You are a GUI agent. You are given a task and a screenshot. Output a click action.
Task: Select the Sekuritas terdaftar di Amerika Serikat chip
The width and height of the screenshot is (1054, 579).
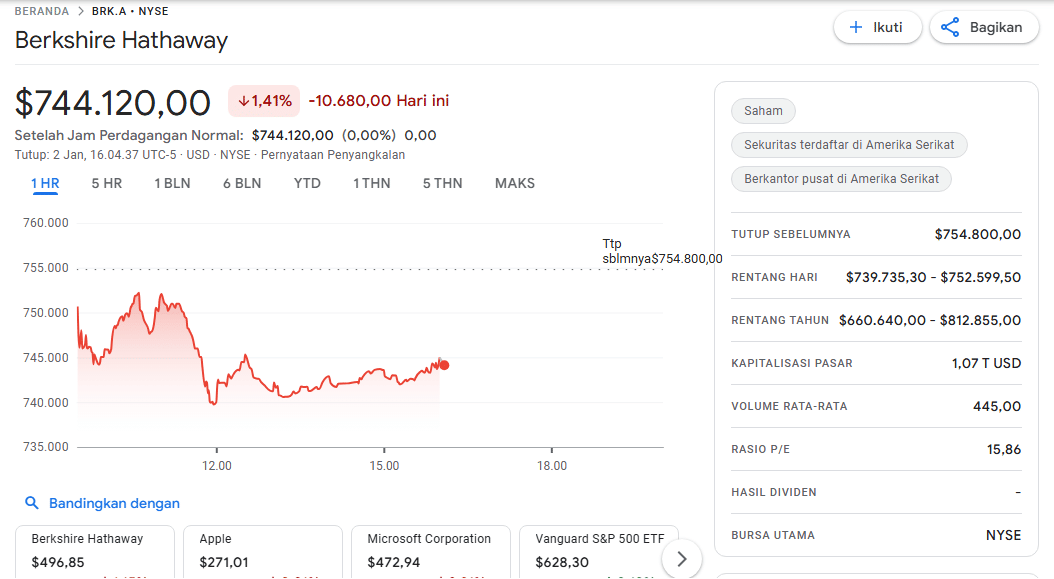tap(849, 144)
